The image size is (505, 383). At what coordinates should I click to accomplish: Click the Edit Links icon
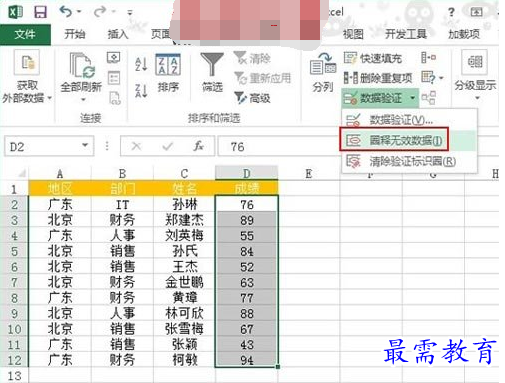click(x=114, y=98)
